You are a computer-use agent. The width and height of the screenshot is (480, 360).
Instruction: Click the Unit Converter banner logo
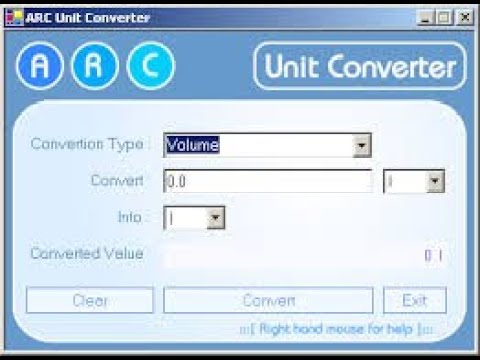click(360, 66)
